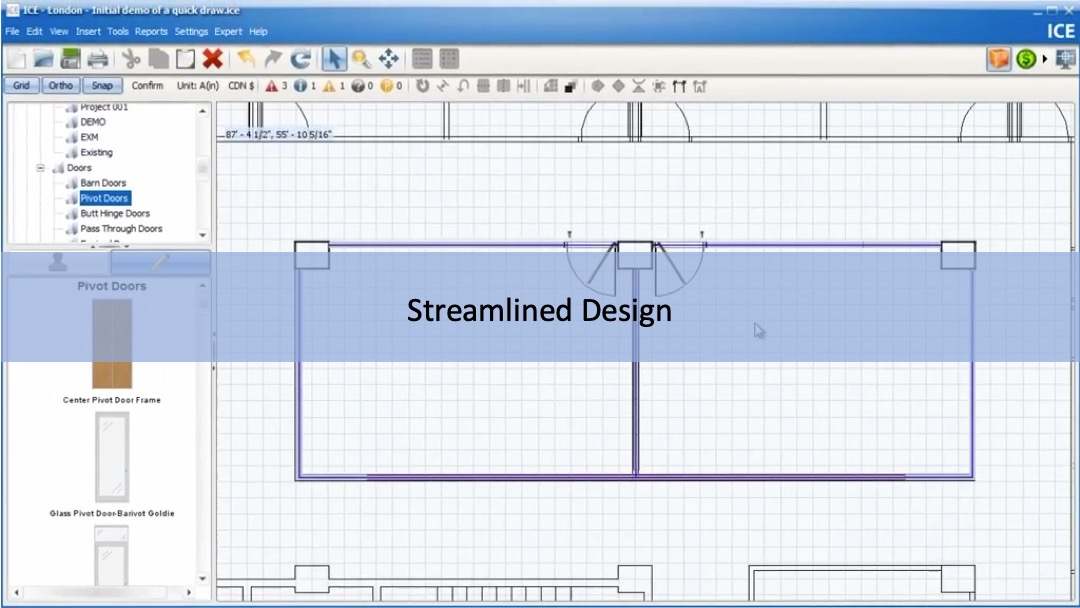Open the Help menu

pyautogui.click(x=258, y=32)
